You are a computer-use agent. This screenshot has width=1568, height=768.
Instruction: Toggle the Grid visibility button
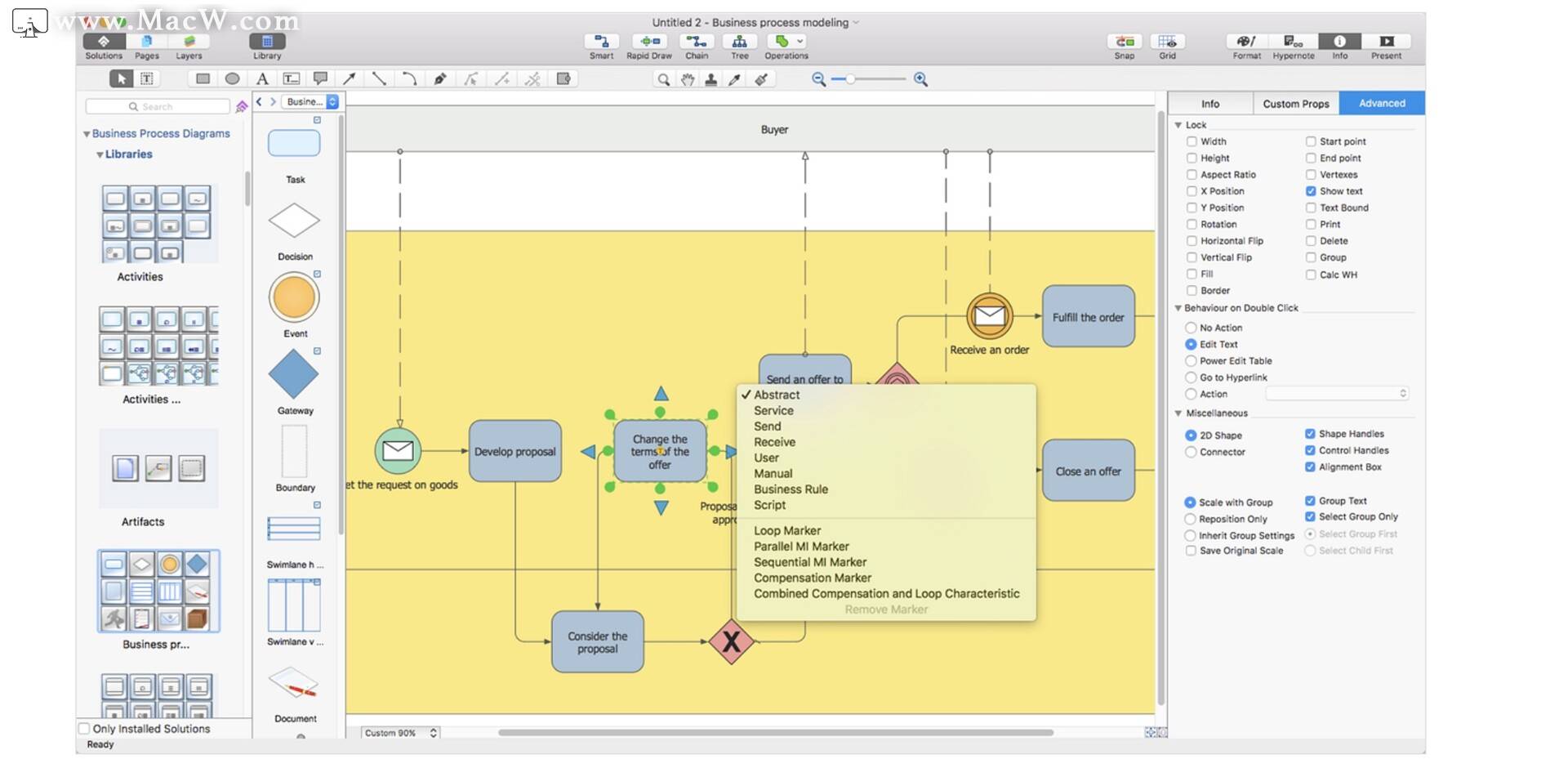tap(1167, 45)
